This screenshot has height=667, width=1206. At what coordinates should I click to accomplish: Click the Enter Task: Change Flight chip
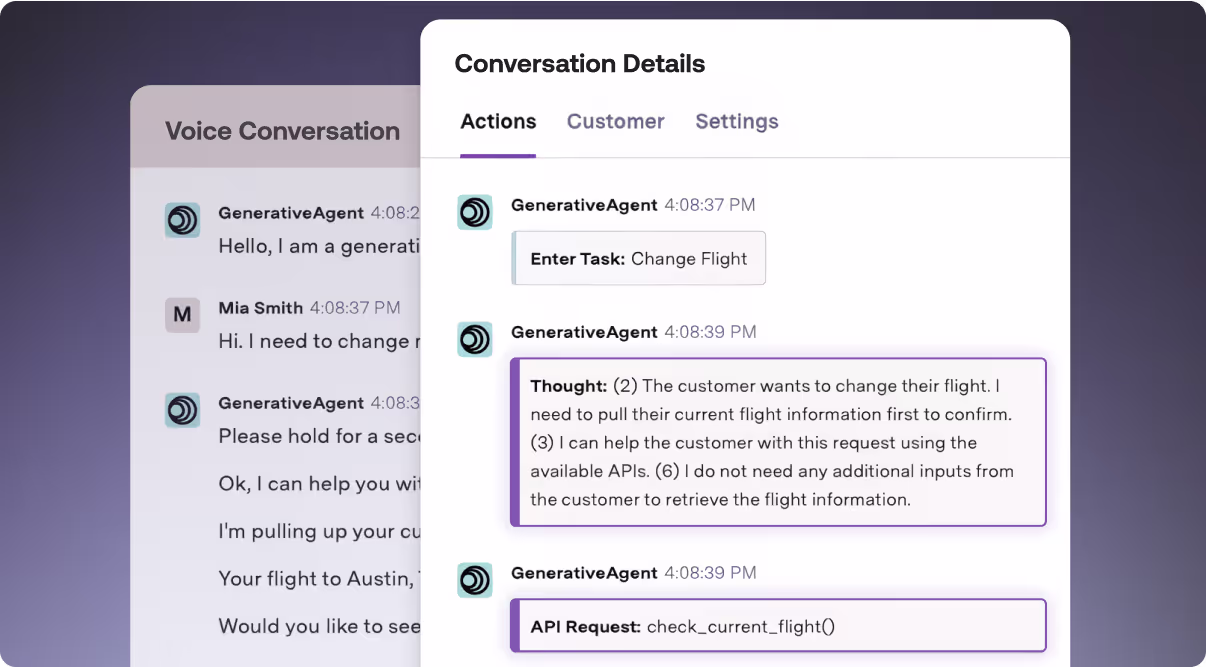[638, 258]
